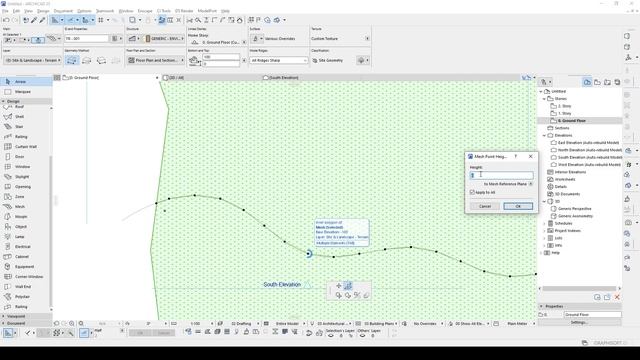Activate the Skylight tool
The width and height of the screenshot is (640, 360).
[26, 177]
